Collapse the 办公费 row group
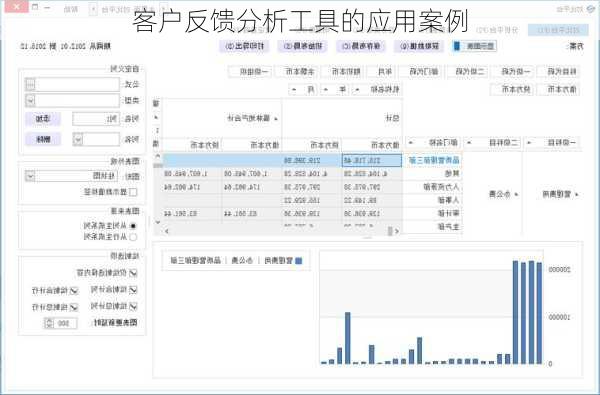The height and width of the screenshot is (395, 600). (x=515, y=195)
